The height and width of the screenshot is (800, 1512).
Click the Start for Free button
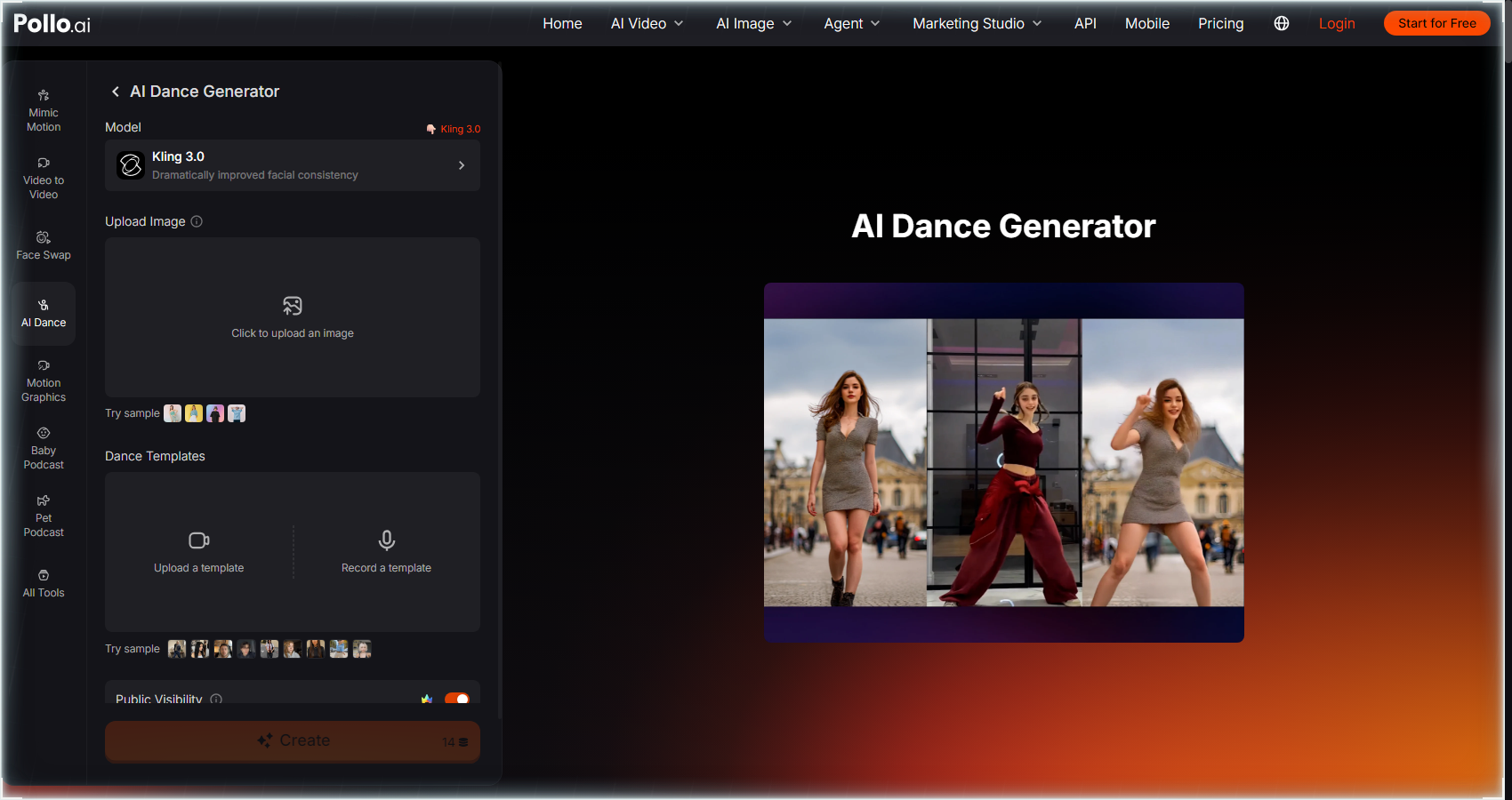[x=1436, y=23]
